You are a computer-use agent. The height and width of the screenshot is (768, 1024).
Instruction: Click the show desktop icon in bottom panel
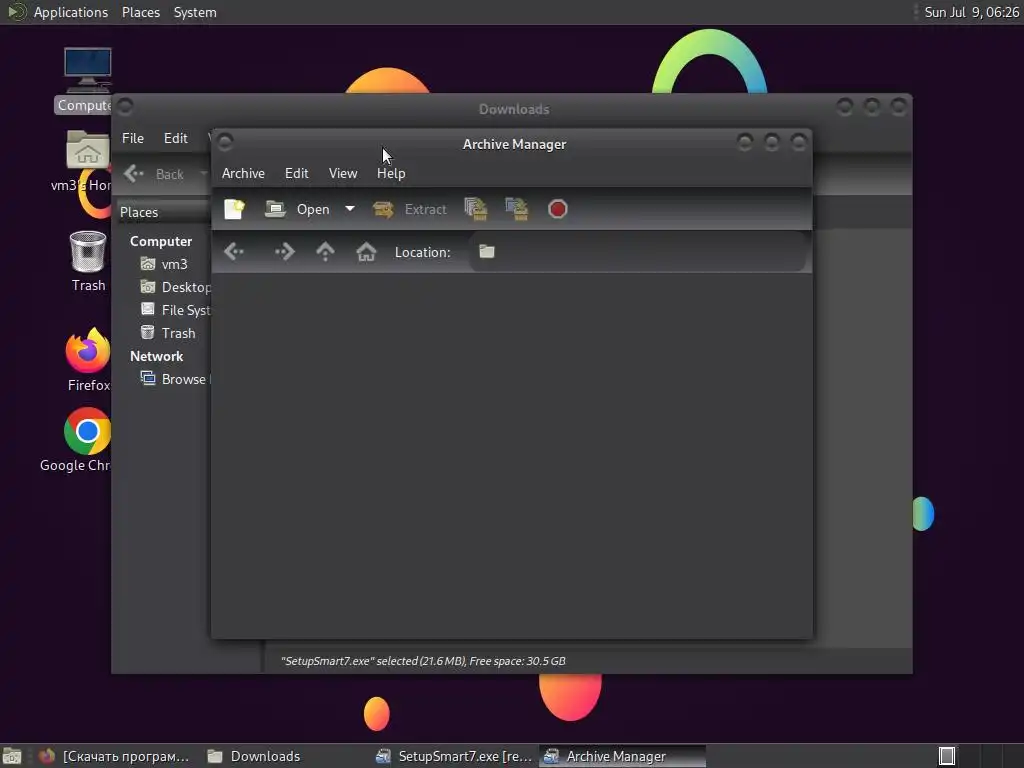(x=12, y=756)
